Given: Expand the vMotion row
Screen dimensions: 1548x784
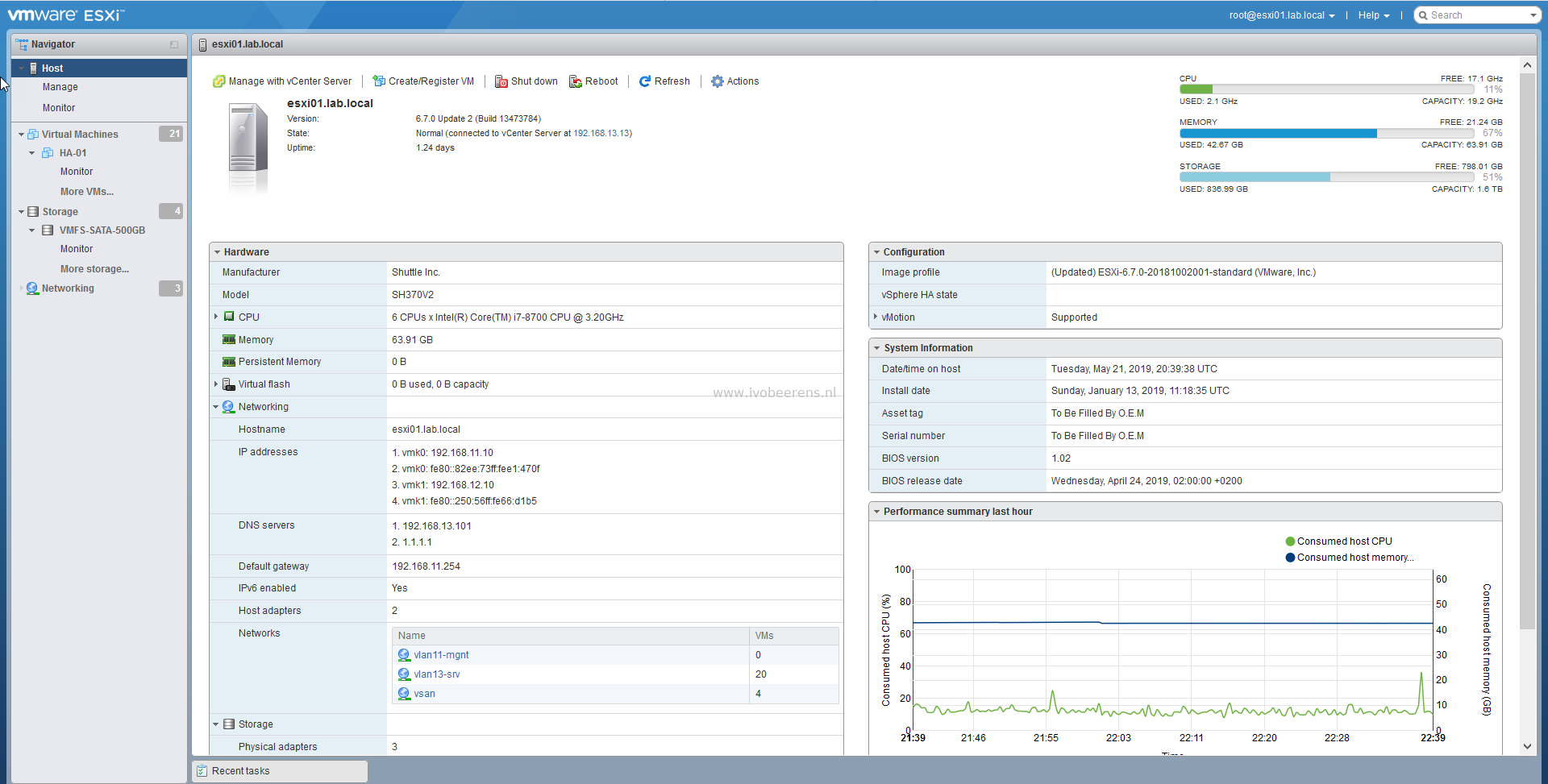Looking at the screenshot, I should click(876, 317).
